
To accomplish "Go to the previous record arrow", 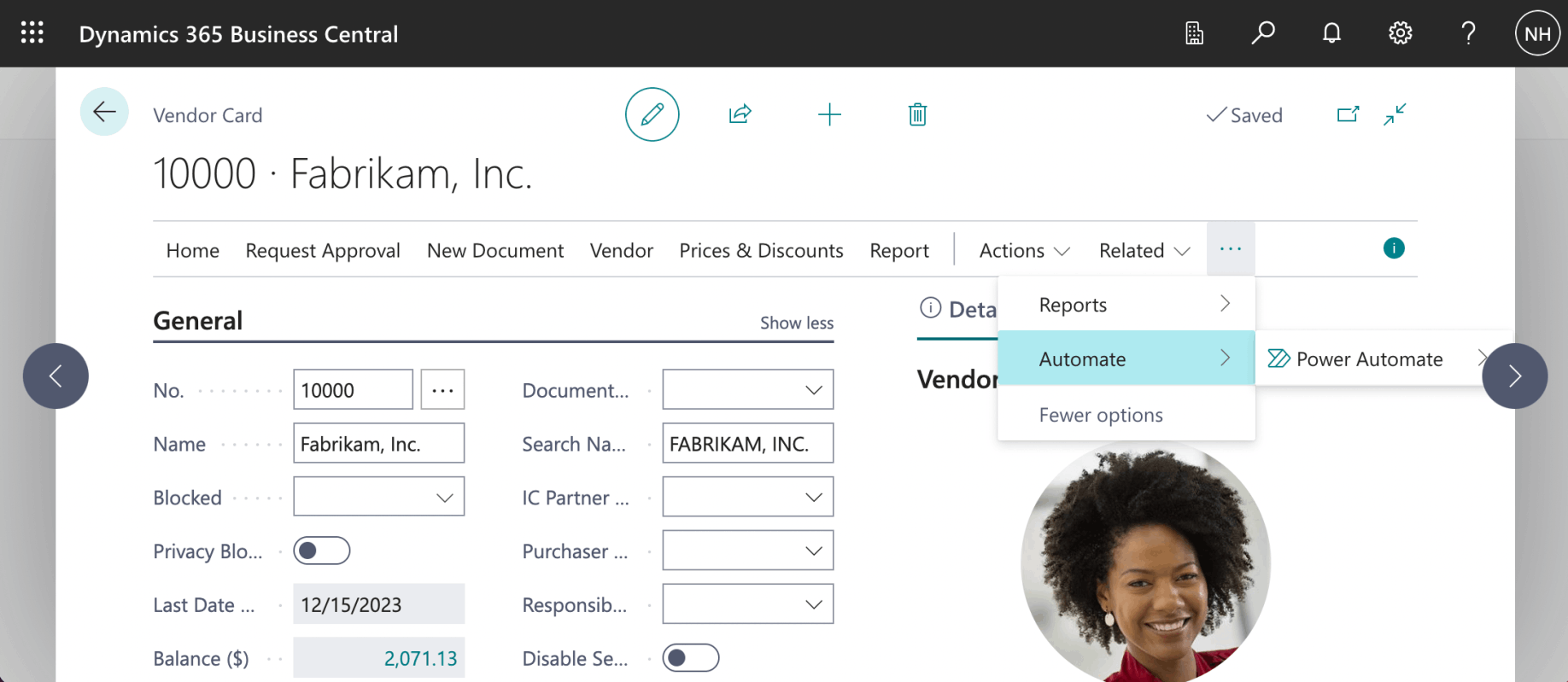I will 56,376.
